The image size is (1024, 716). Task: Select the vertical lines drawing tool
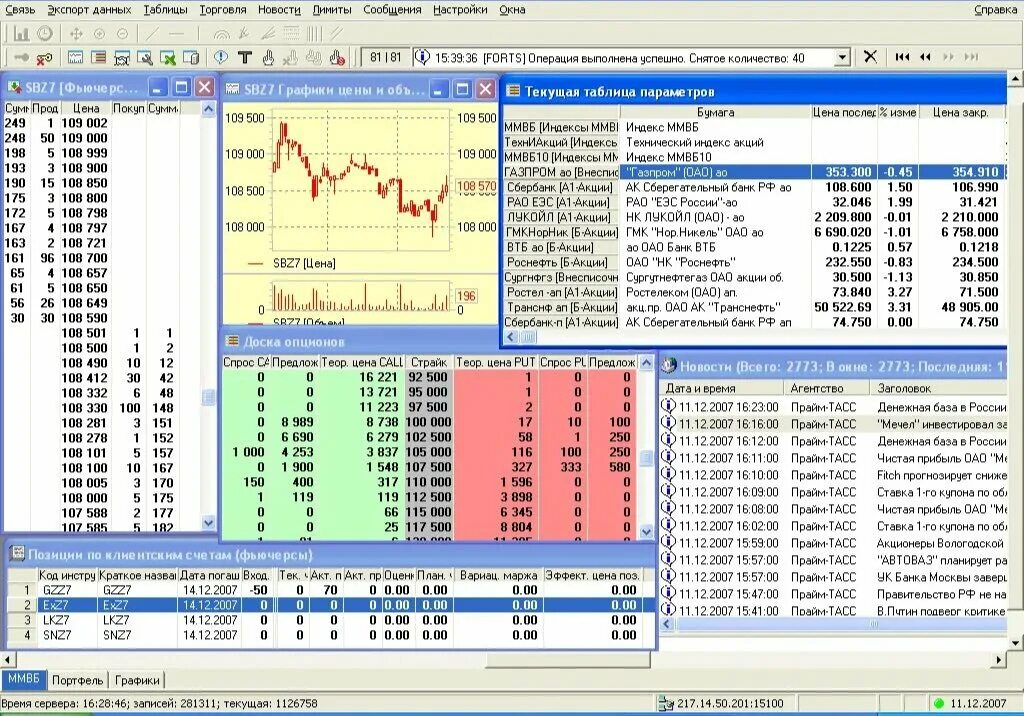(x=314, y=34)
